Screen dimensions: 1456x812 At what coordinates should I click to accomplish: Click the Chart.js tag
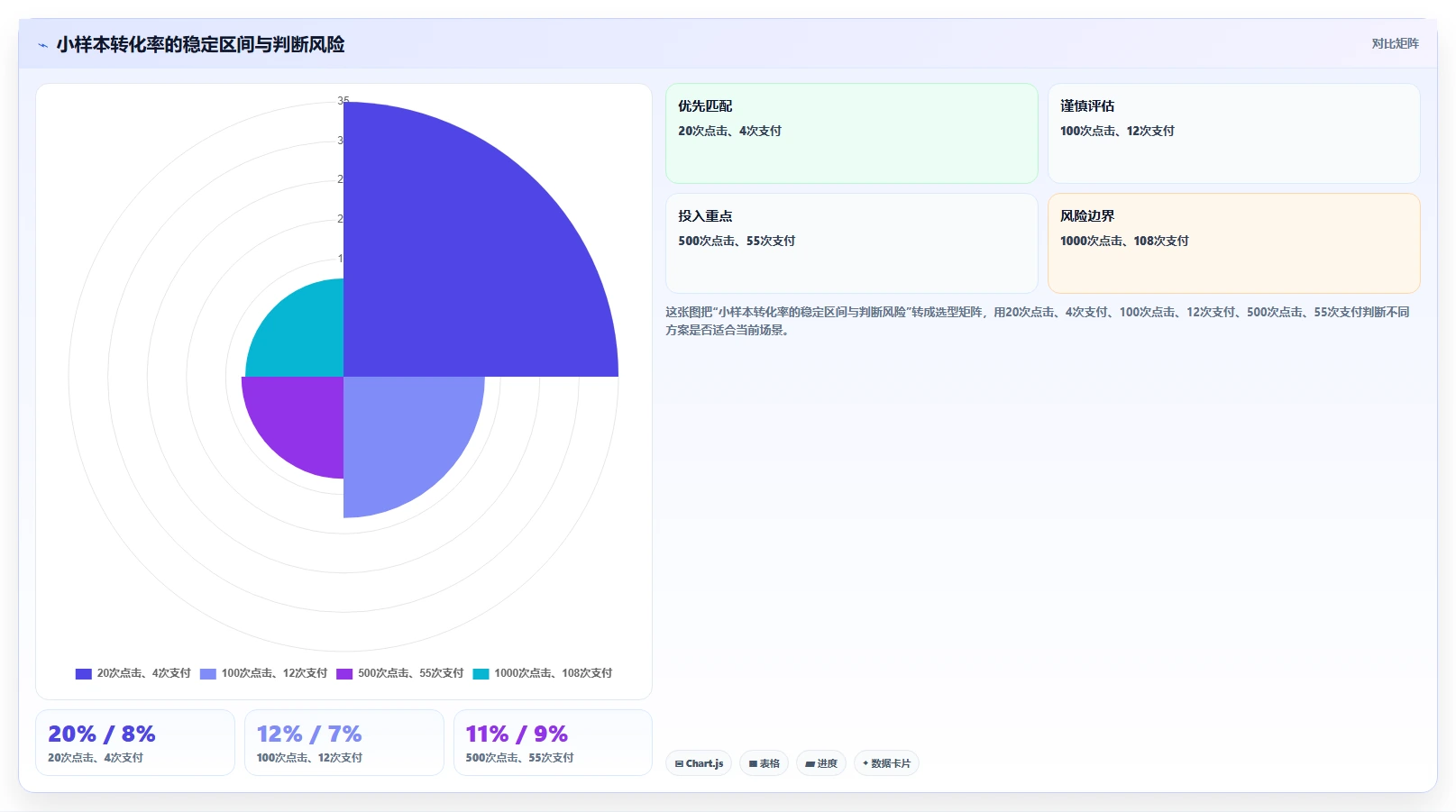click(x=699, y=763)
